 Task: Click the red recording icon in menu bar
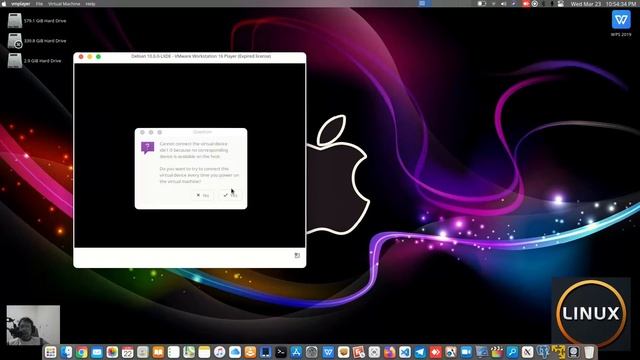pos(526,4)
